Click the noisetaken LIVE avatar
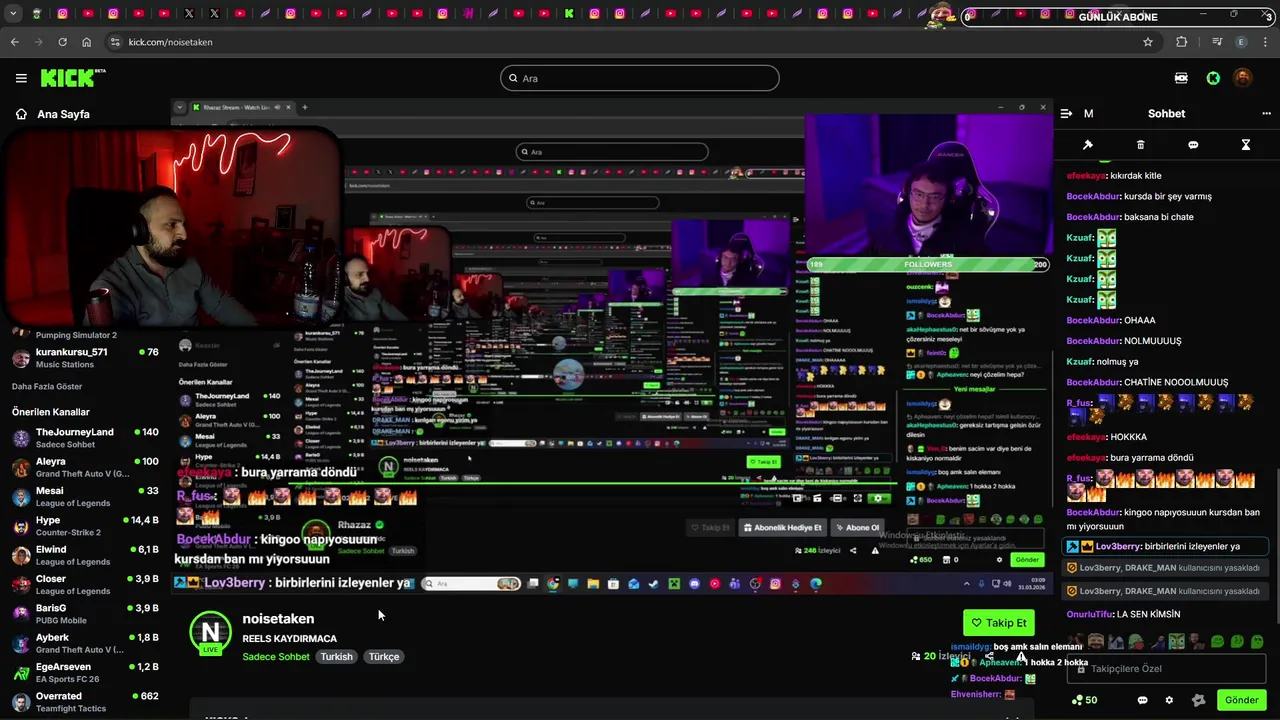Image resolution: width=1280 pixels, height=720 pixels. click(x=210, y=633)
